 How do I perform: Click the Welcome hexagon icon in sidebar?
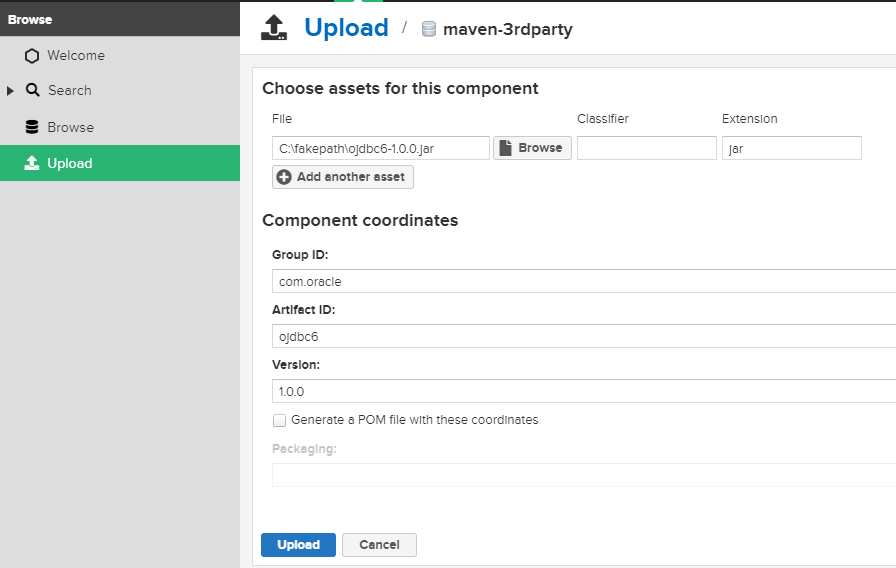32,55
